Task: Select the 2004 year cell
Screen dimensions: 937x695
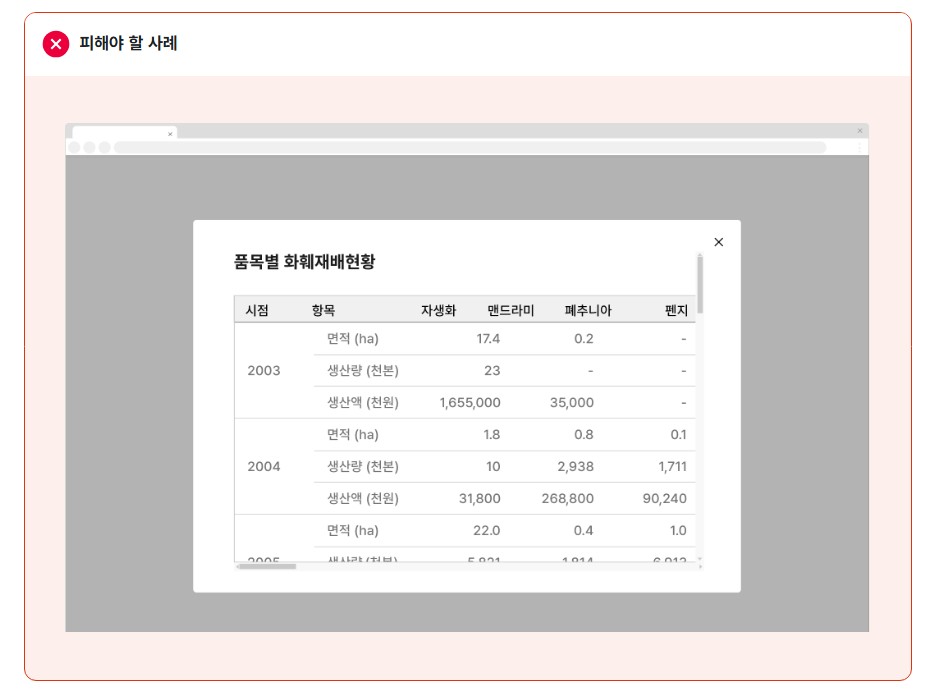Action: (x=264, y=466)
